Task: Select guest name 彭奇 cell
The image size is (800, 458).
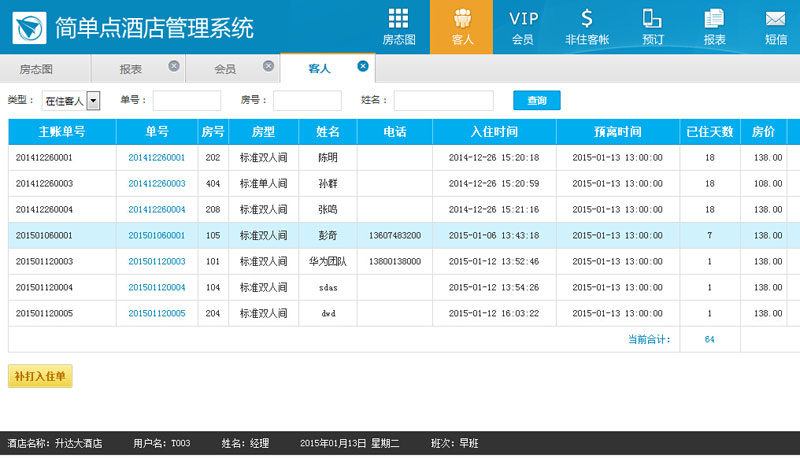Action: tap(328, 236)
